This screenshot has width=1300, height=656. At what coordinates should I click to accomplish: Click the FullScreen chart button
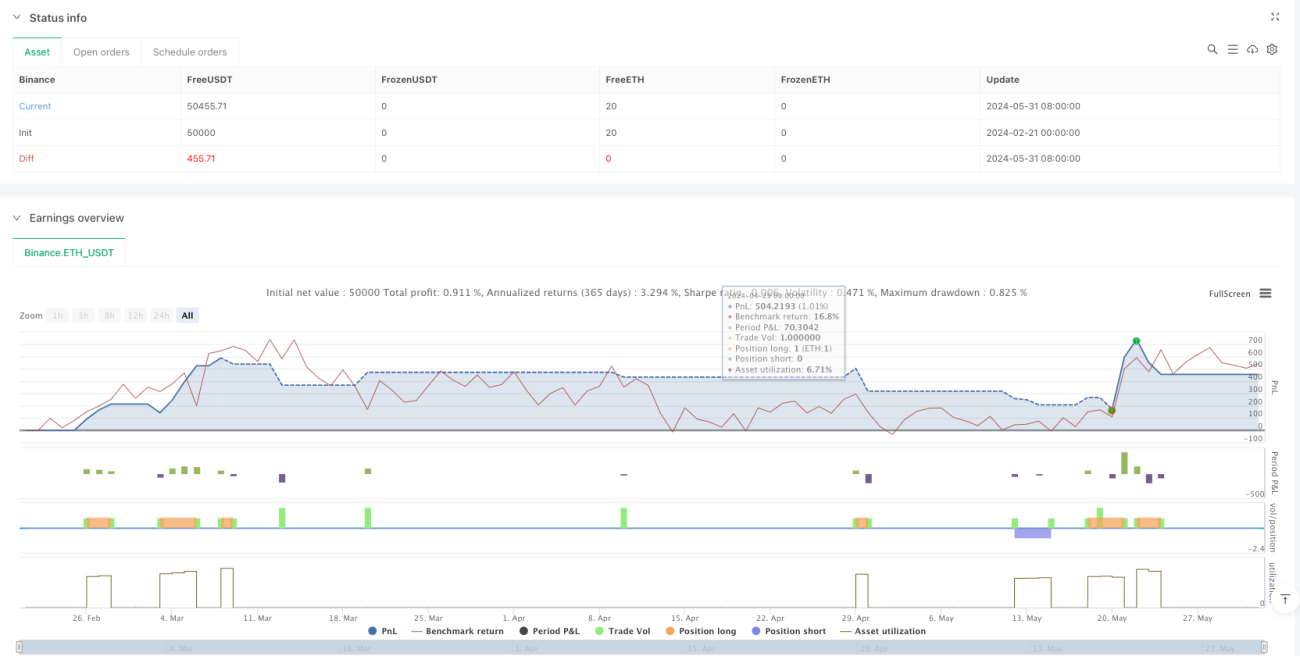pyautogui.click(x=1229, y=294)
